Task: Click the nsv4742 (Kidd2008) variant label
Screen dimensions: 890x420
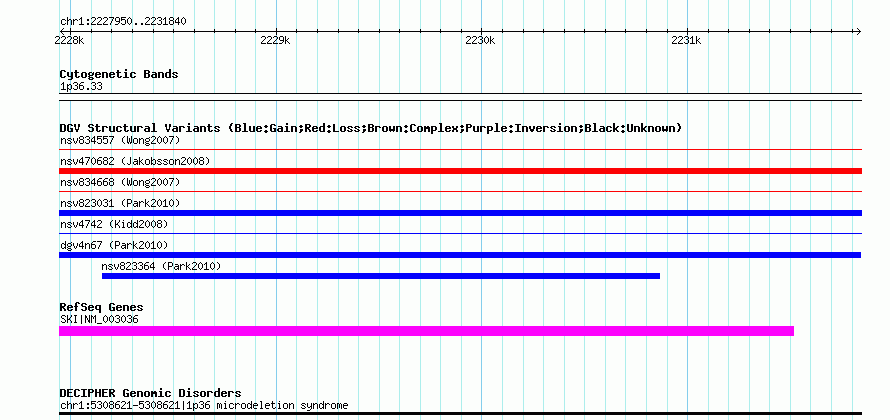Action: [x=114, y=224]
